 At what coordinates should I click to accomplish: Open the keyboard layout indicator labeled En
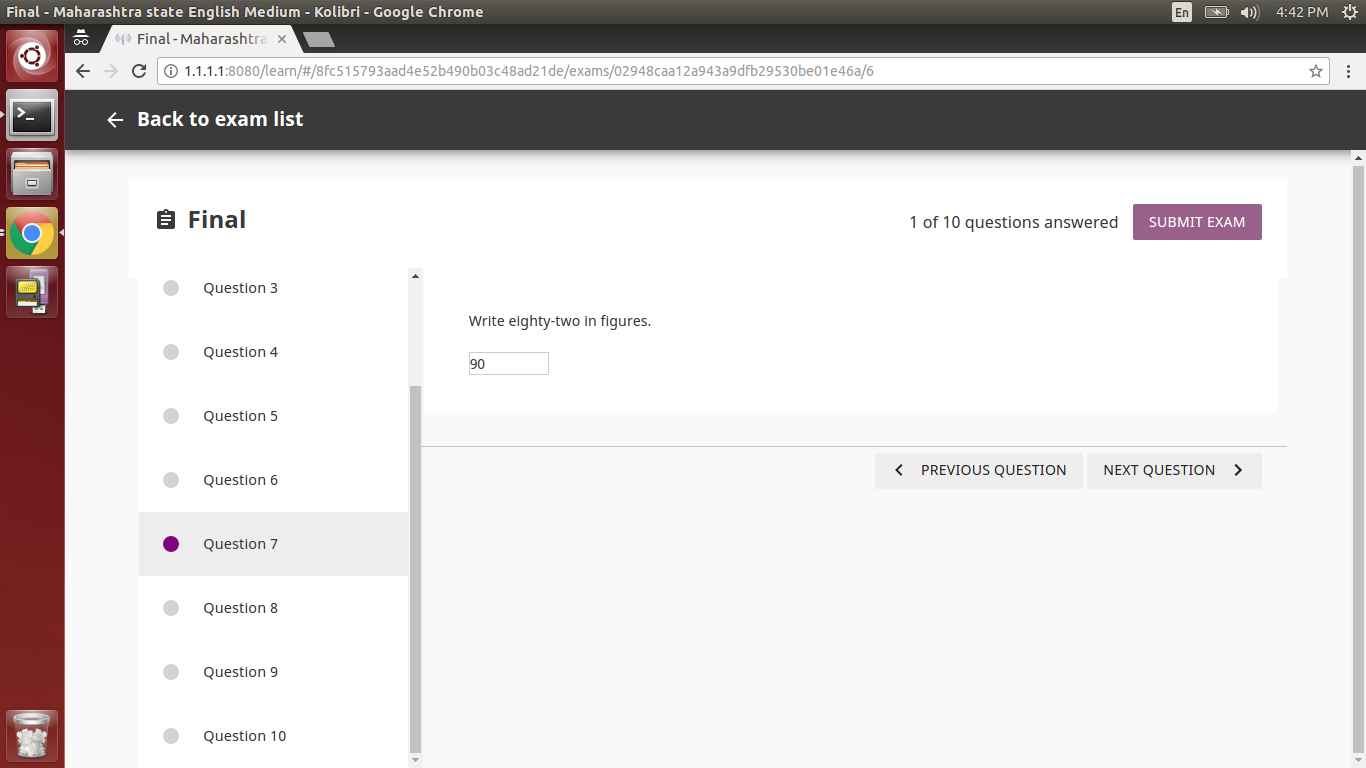pyautogui.click(x=1181, y=12)
